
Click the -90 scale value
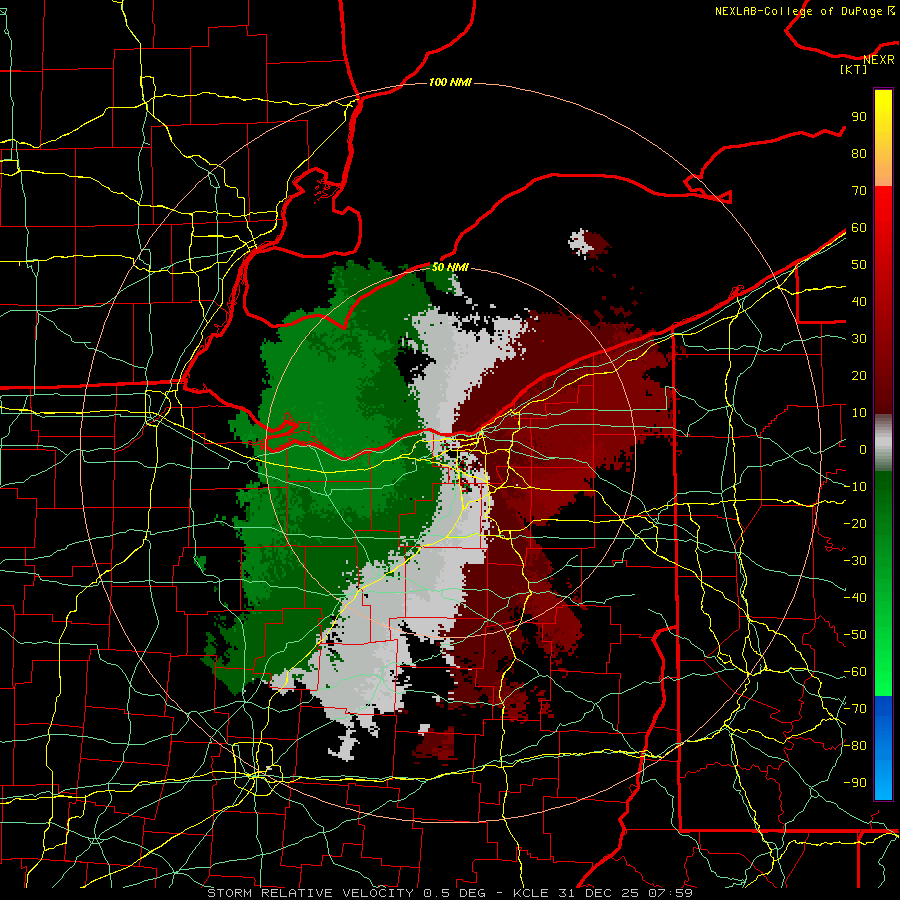point(855,783)
